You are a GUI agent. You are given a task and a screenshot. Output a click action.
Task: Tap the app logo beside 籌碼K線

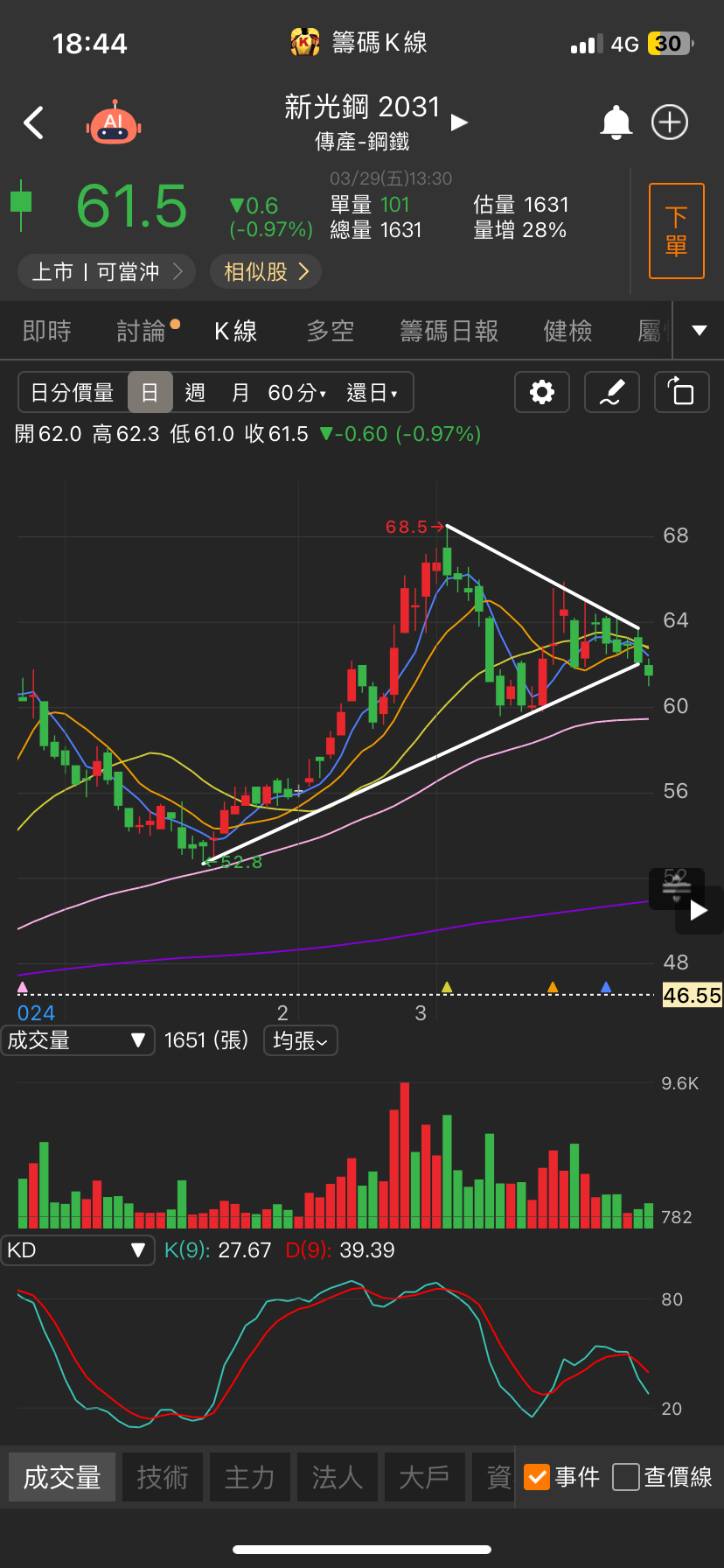pos(305,42)
